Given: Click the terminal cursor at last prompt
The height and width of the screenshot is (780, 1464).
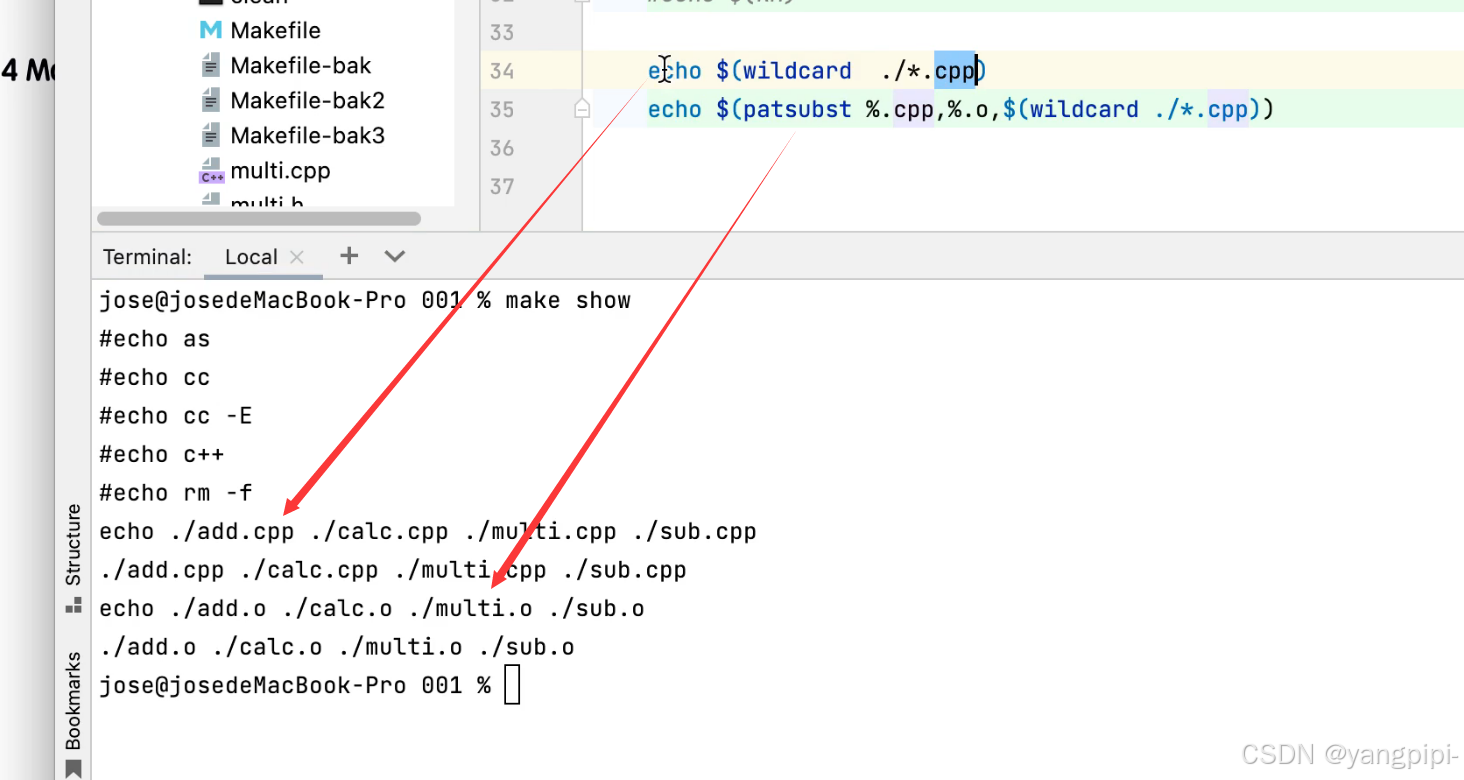Looking at the screenshot, I should (x=512, y=686).
